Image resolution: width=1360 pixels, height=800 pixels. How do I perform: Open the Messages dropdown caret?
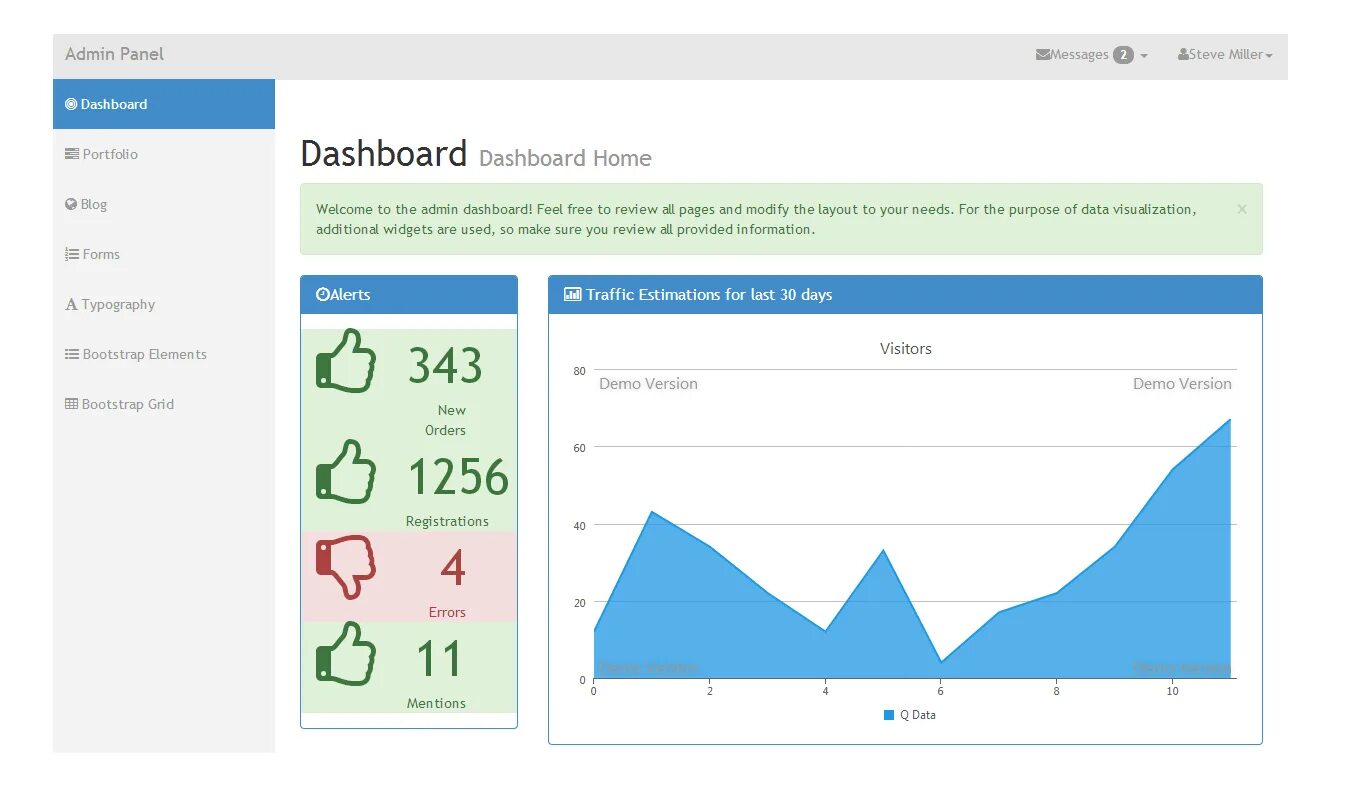point(1144,56)
